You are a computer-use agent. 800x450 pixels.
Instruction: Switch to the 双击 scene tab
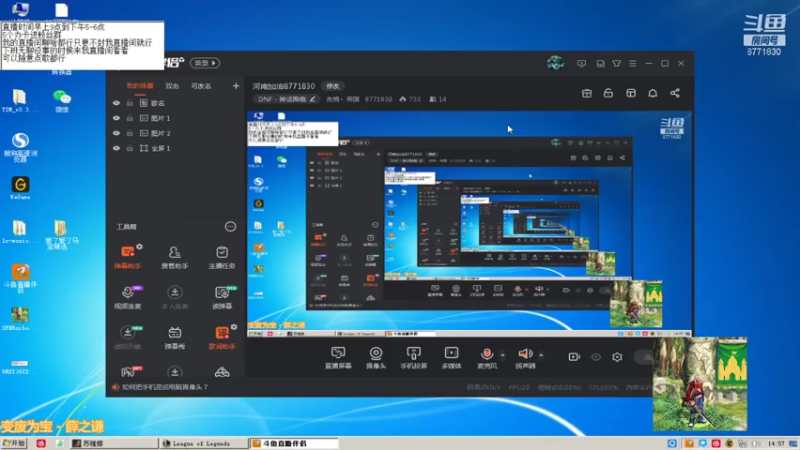[172, 86]
